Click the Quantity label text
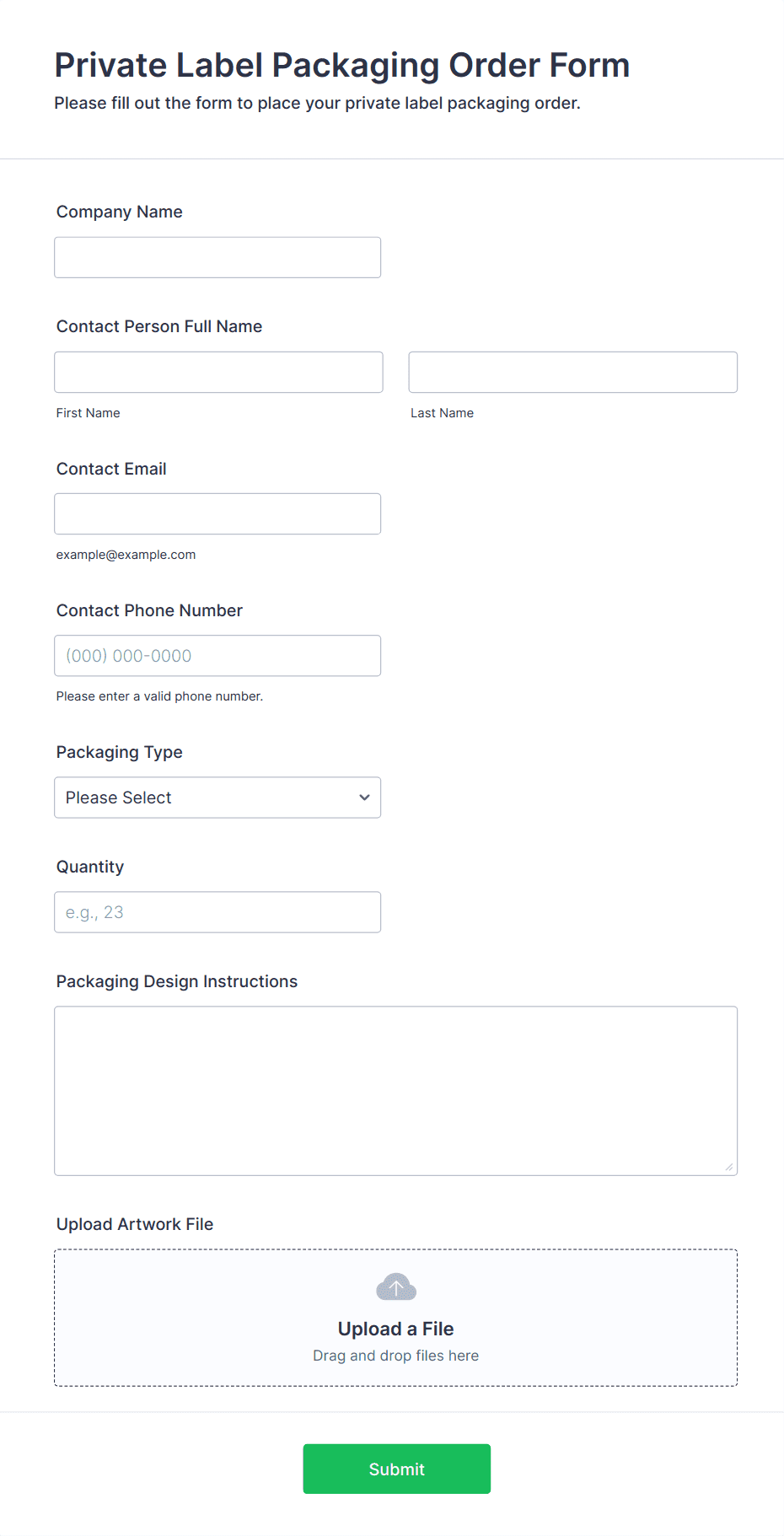This screenshot has width=784, height=1536. click(89, 867)
